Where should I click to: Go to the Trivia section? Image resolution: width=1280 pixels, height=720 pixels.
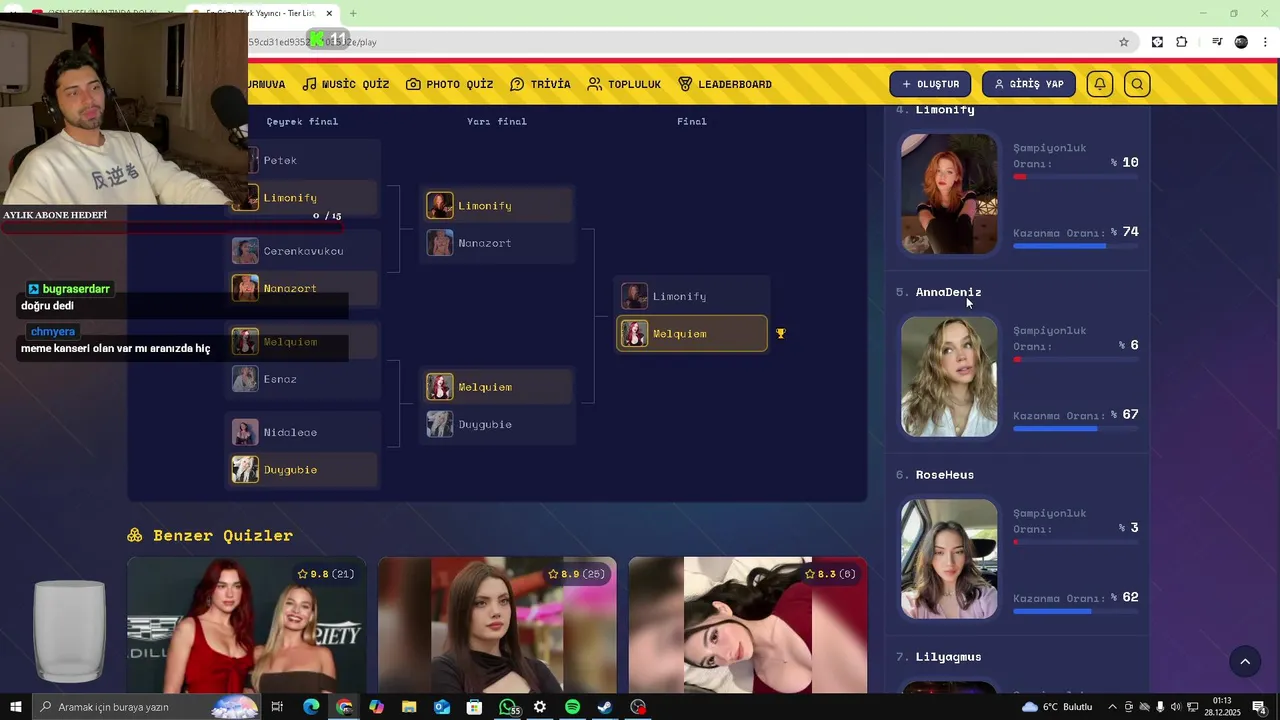[x=540, y=84]
